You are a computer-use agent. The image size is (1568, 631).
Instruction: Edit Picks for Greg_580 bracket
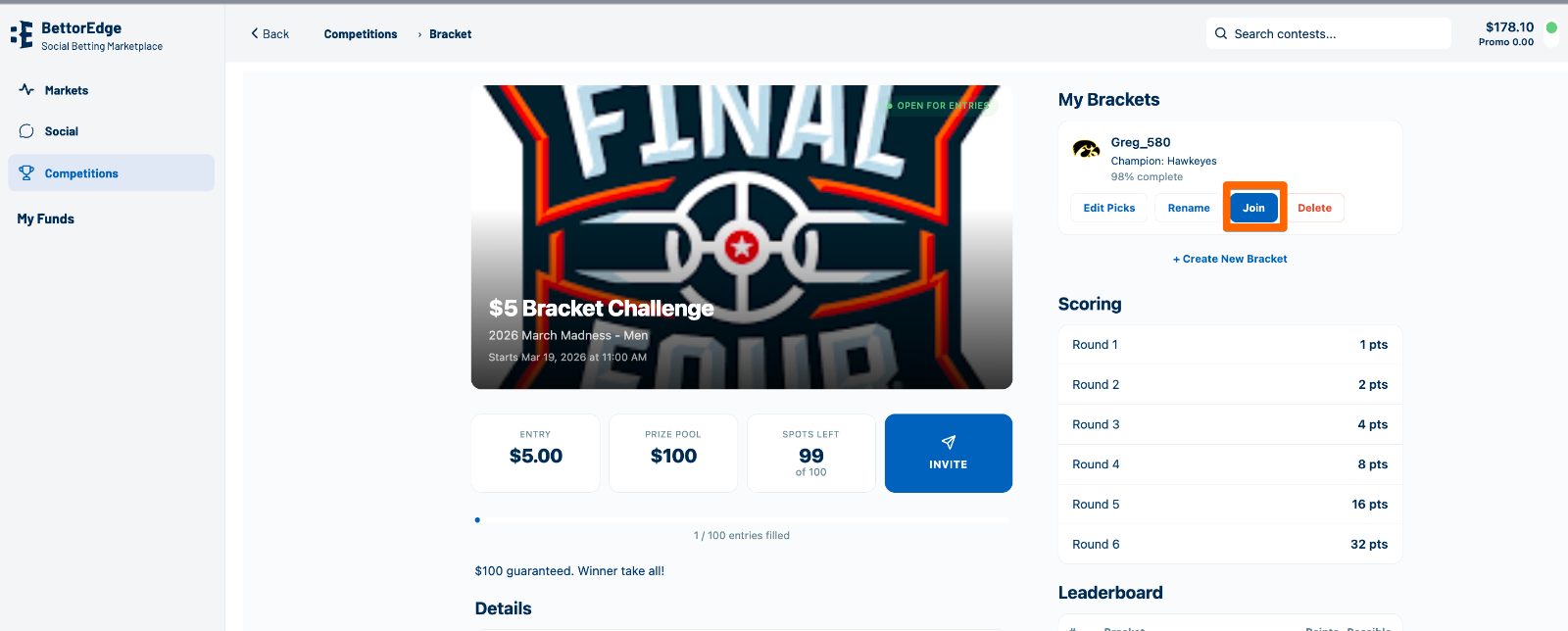[1108, 208]
